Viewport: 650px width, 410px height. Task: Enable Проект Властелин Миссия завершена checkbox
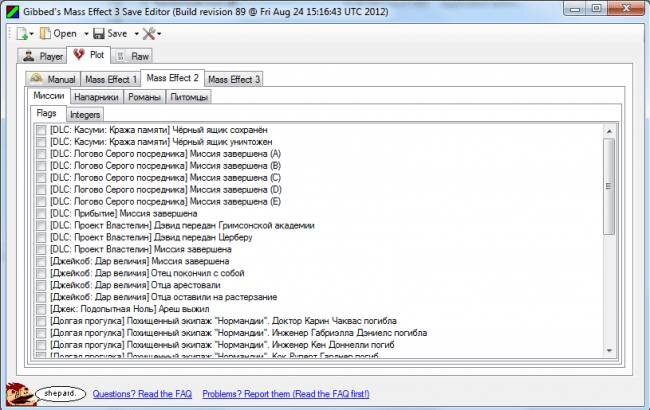[41, 250]
